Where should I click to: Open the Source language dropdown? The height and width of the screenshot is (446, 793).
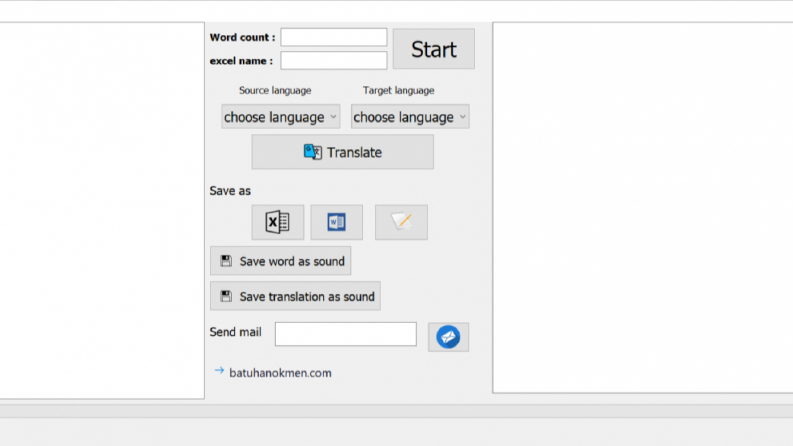tap(280, 117)
